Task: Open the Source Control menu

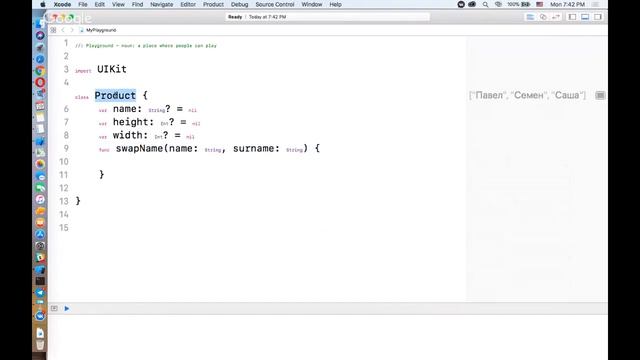Action: 275,4
